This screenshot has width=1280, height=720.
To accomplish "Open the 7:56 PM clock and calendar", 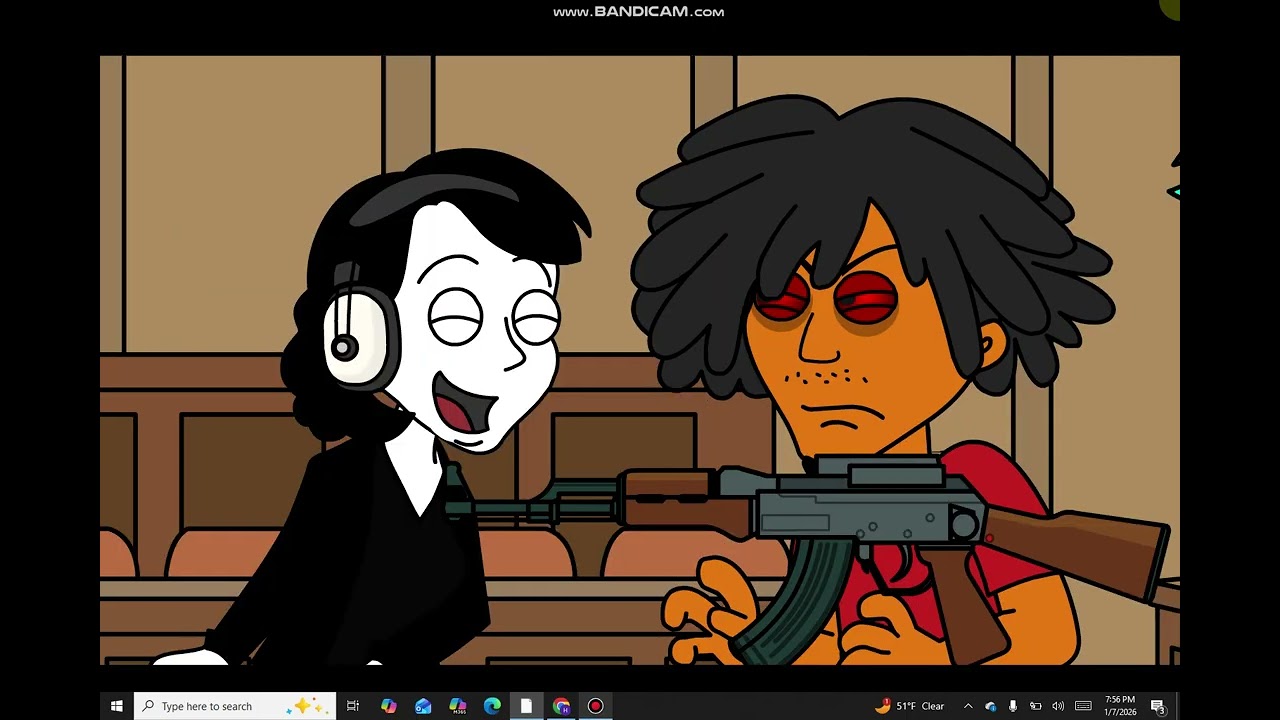I will click(1121, 706).
